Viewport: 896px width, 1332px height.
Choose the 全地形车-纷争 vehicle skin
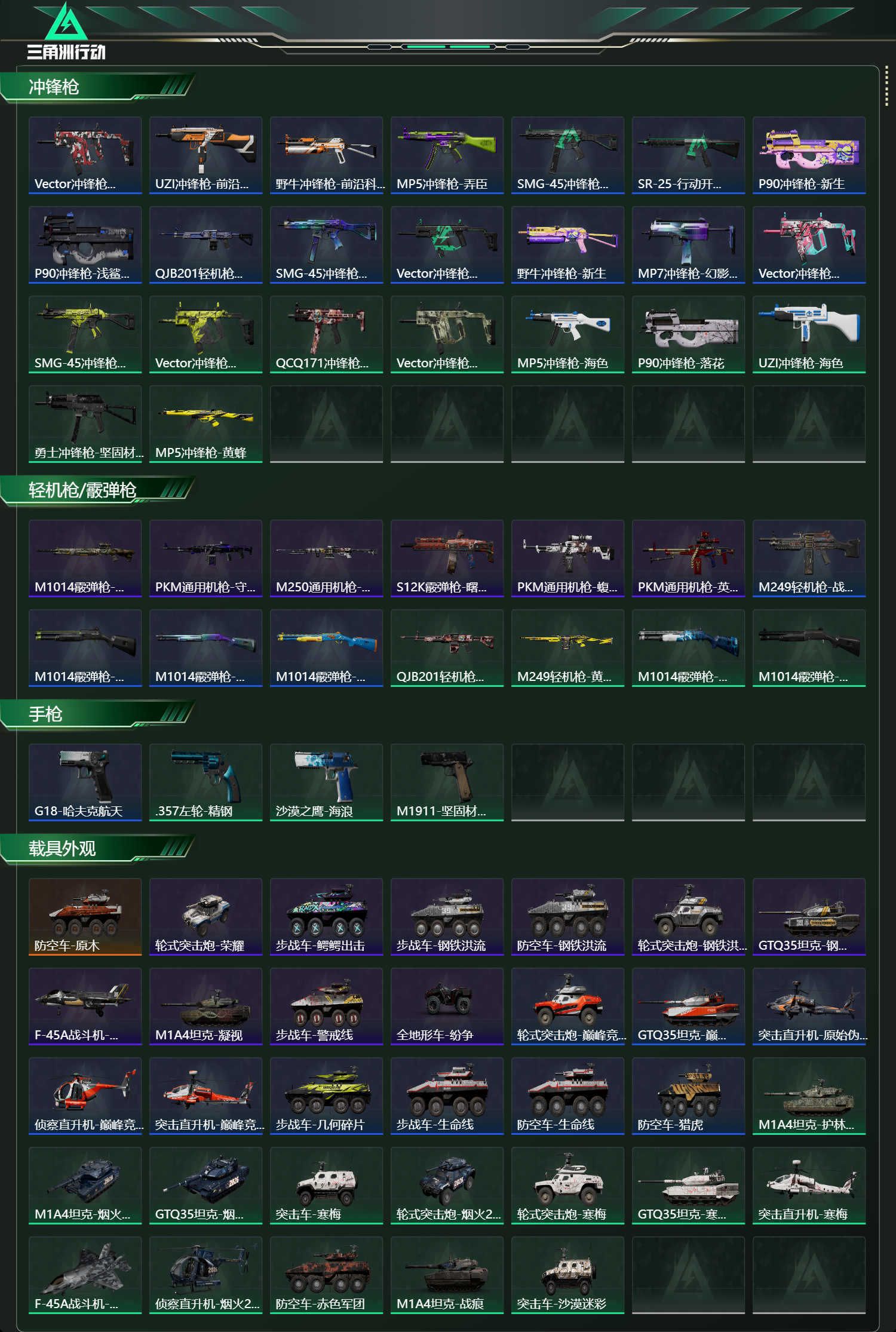(x=447, y=1006)
